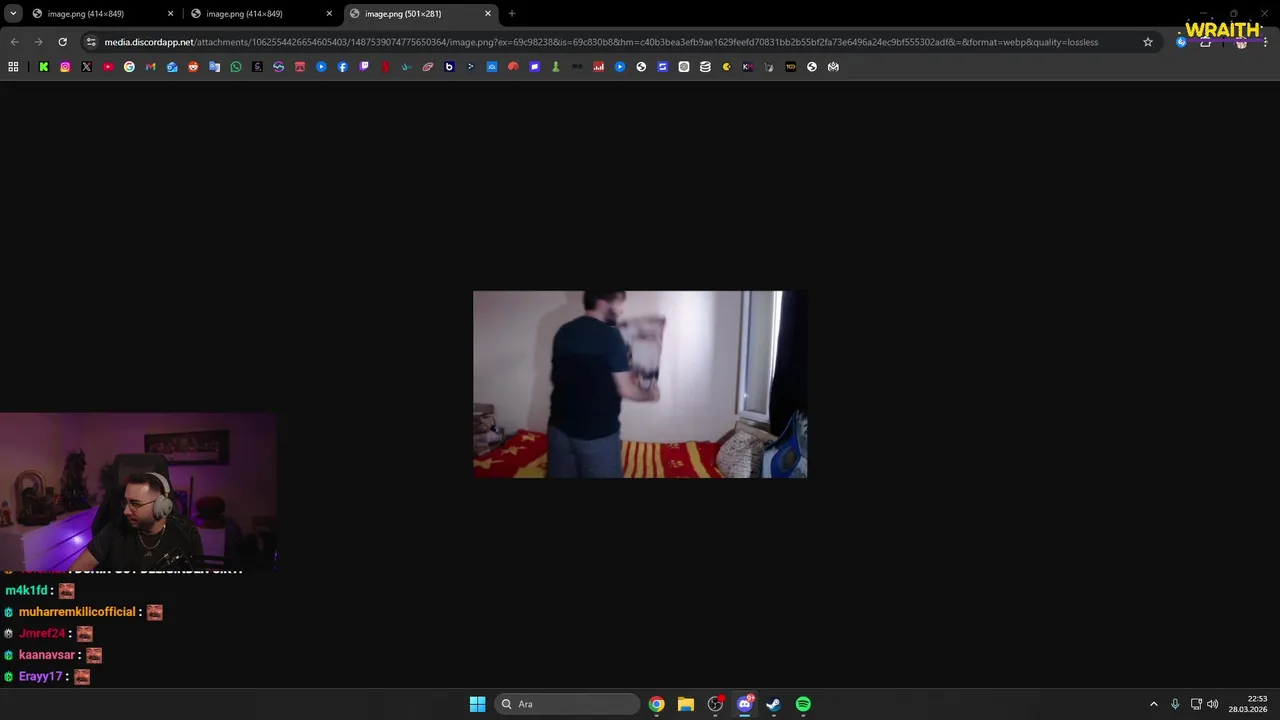Open the volume tray icon

click(1213, 704)
